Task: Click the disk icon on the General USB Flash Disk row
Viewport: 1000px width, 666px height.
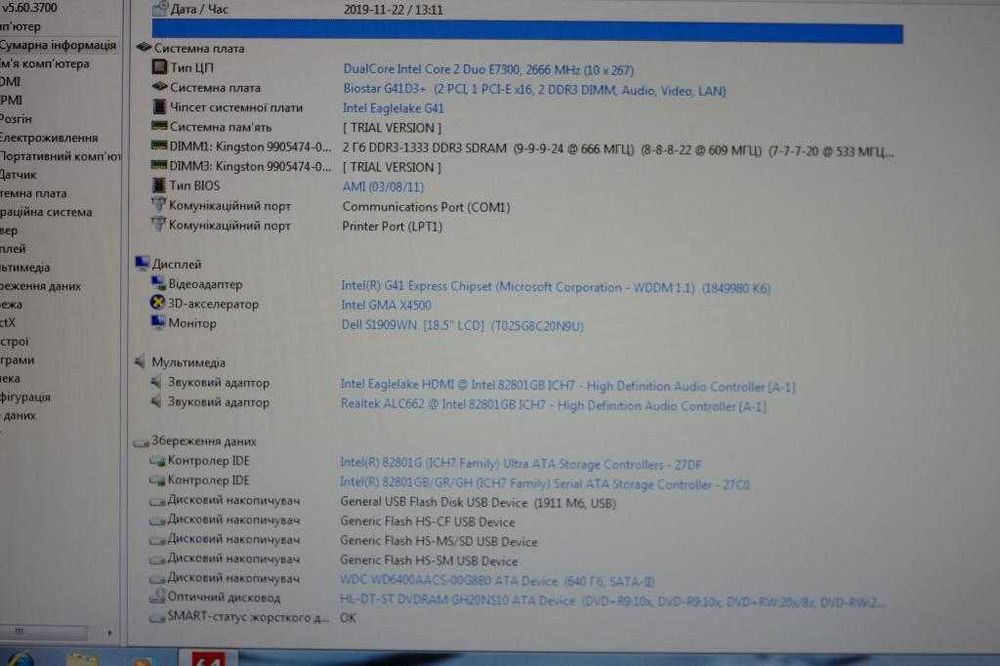Action: point(157,501)
